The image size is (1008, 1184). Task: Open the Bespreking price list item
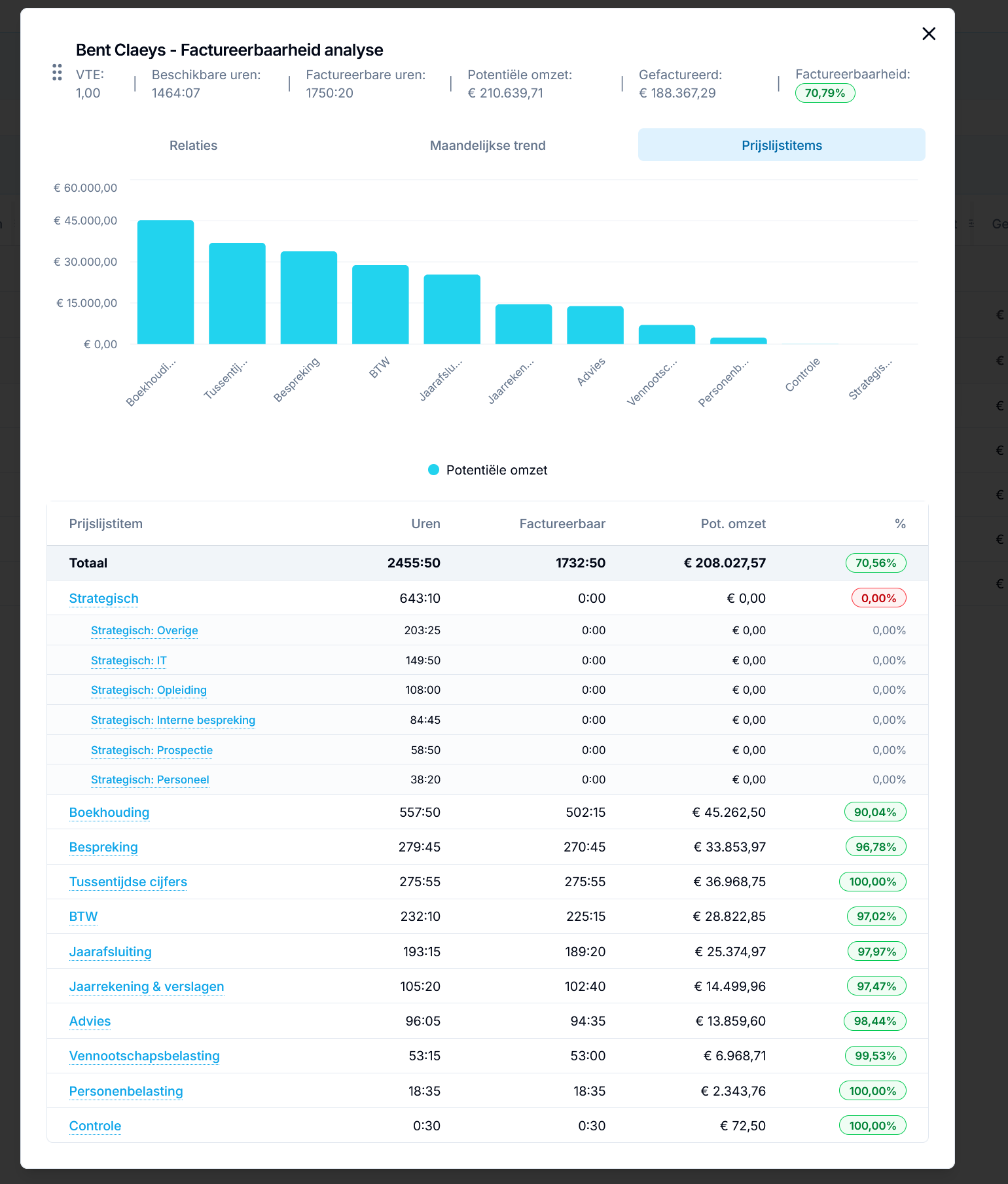[103, 847]
